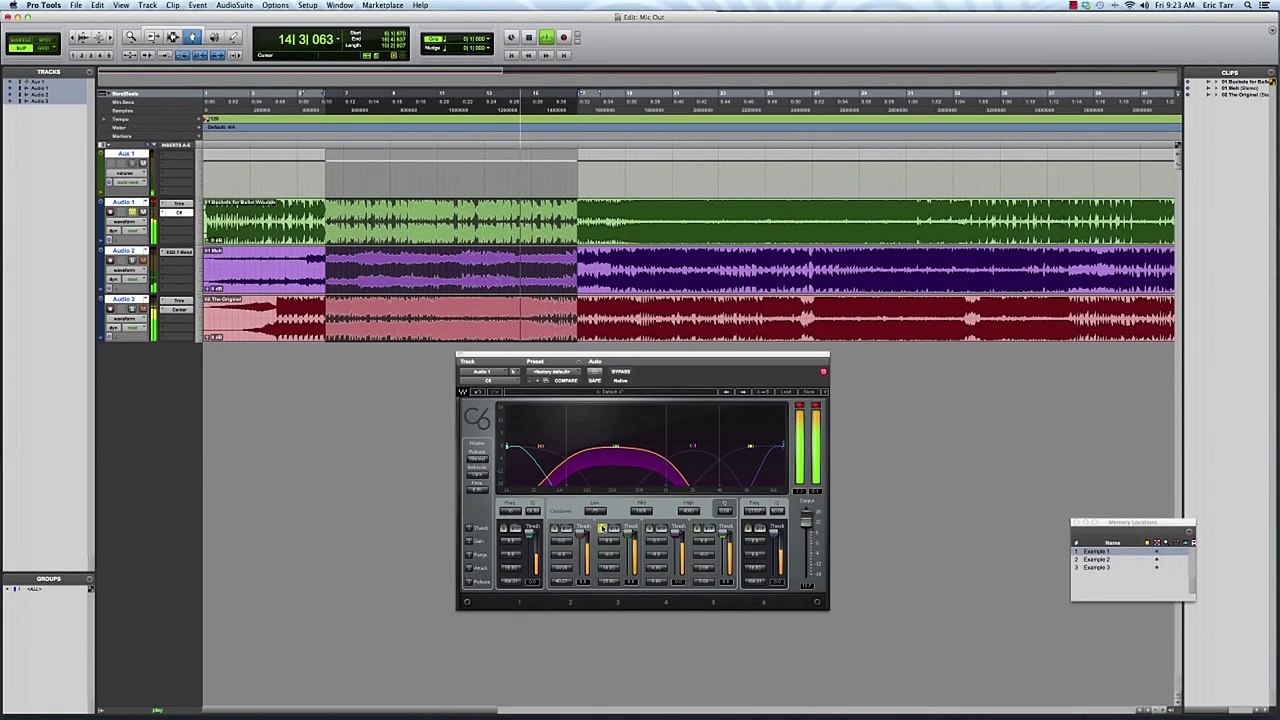Toggle Solo on Audio 1 track

(x=132, y=212)
